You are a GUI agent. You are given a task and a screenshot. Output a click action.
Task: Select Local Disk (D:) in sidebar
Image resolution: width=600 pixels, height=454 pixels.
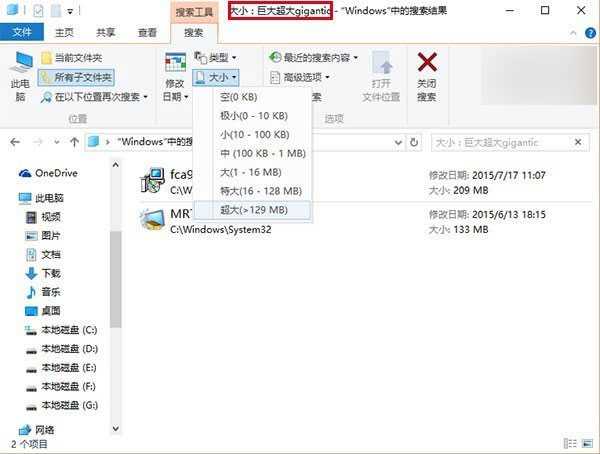(x=61, y=349)
